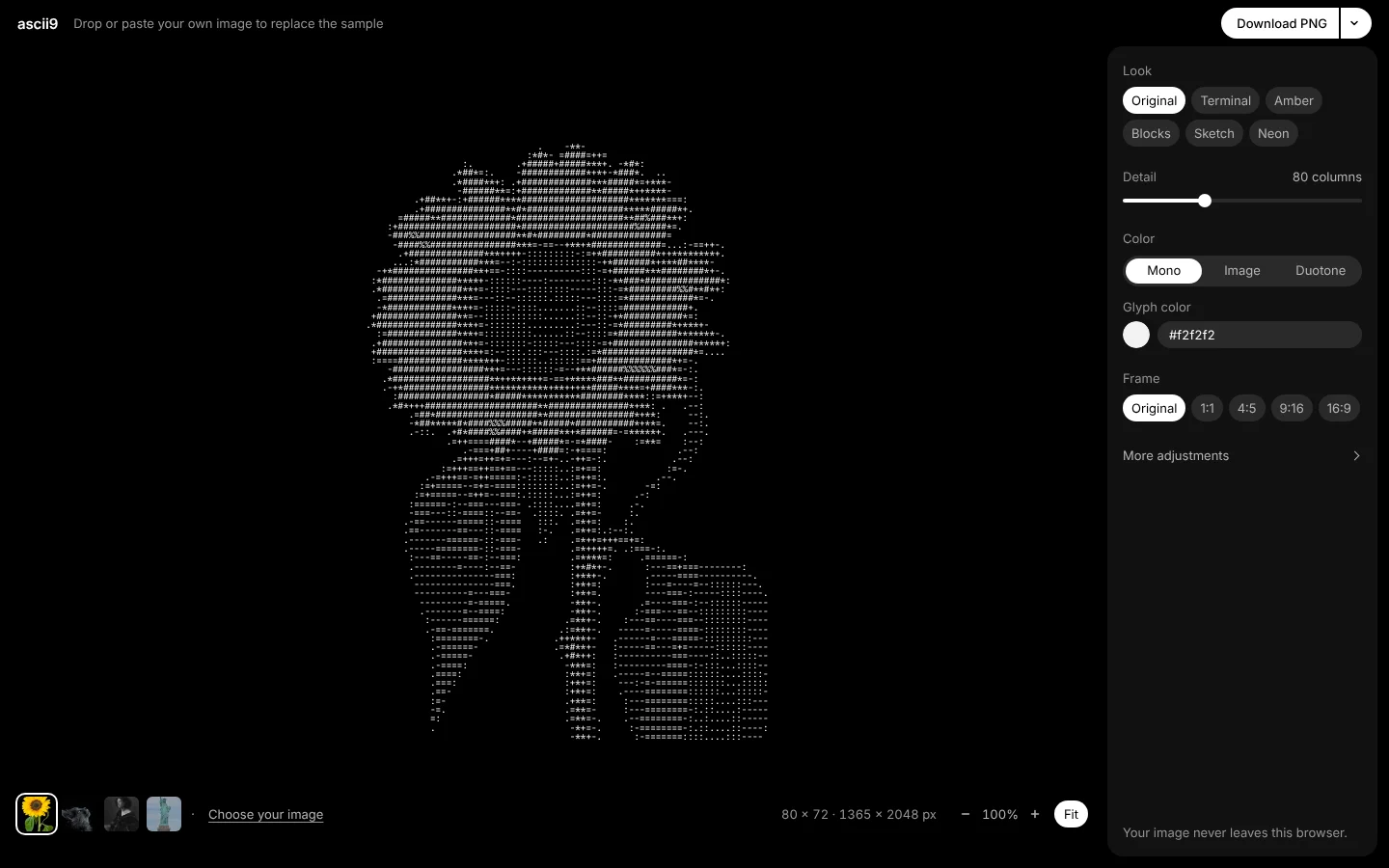This screenshot has height=868, width=1389.
Task: Set frame ratio to 1:1
Action: point(1207,408)
